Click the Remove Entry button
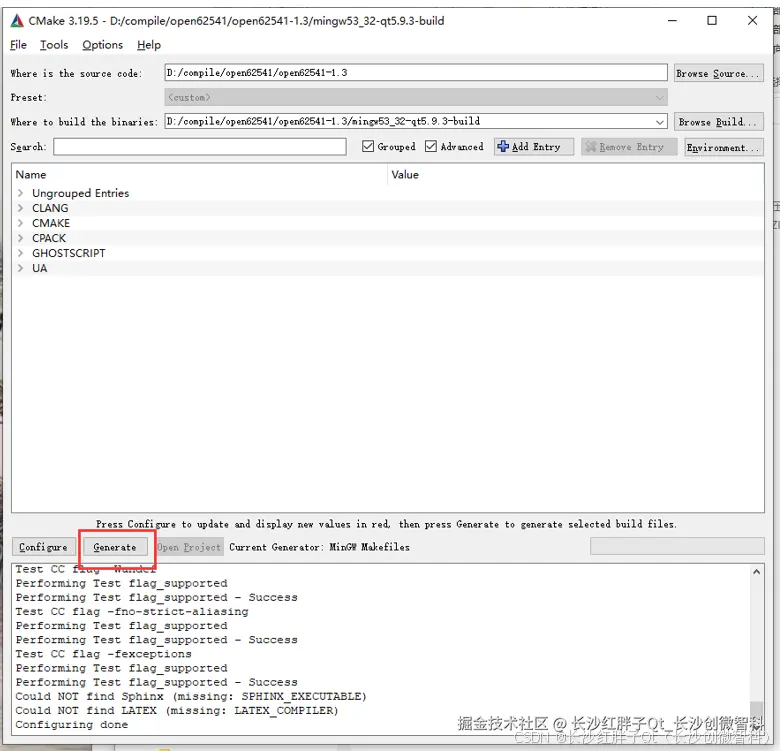 (629, 147)
